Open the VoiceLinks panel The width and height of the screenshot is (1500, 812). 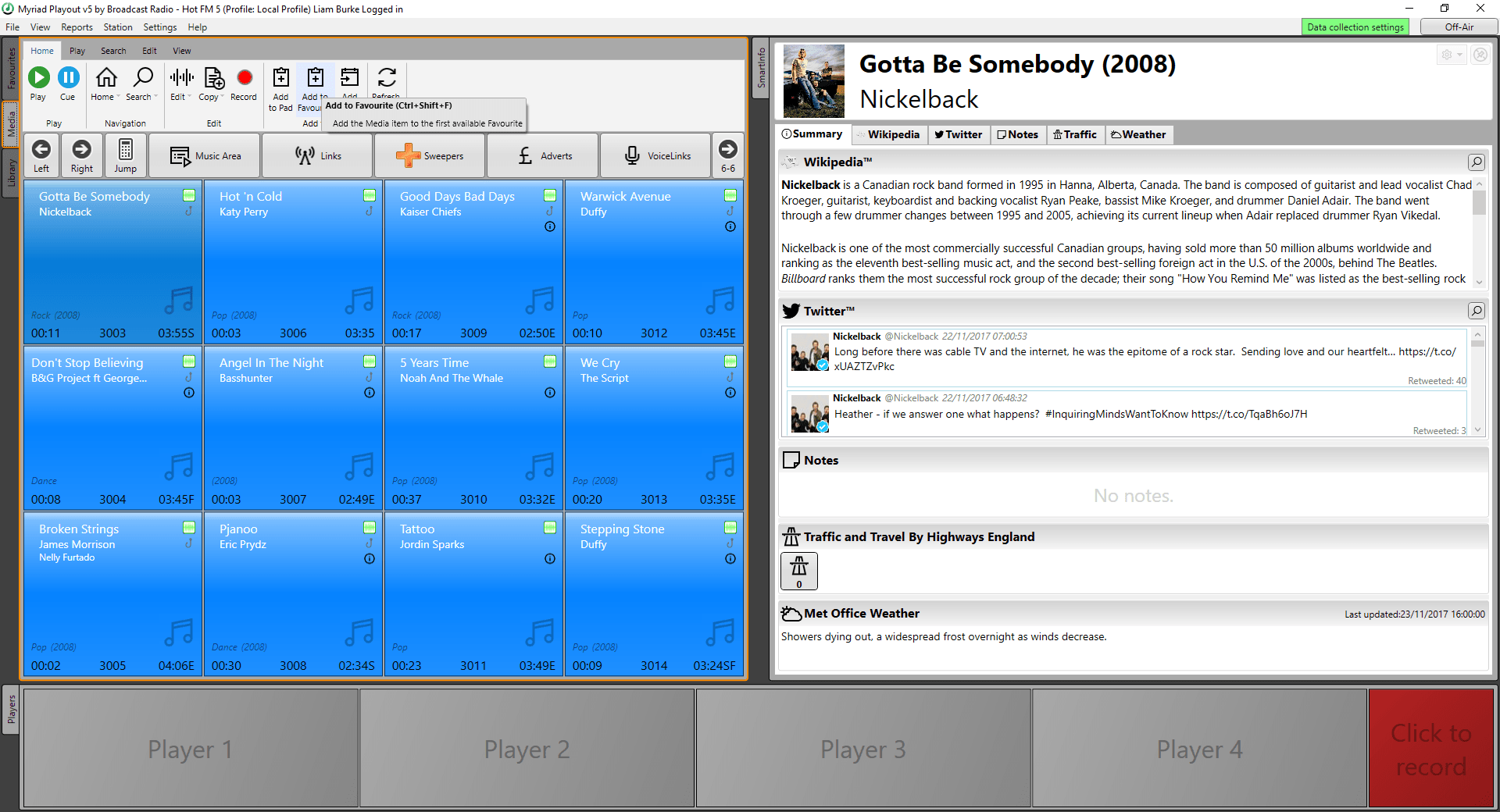[x=655, y=155]
